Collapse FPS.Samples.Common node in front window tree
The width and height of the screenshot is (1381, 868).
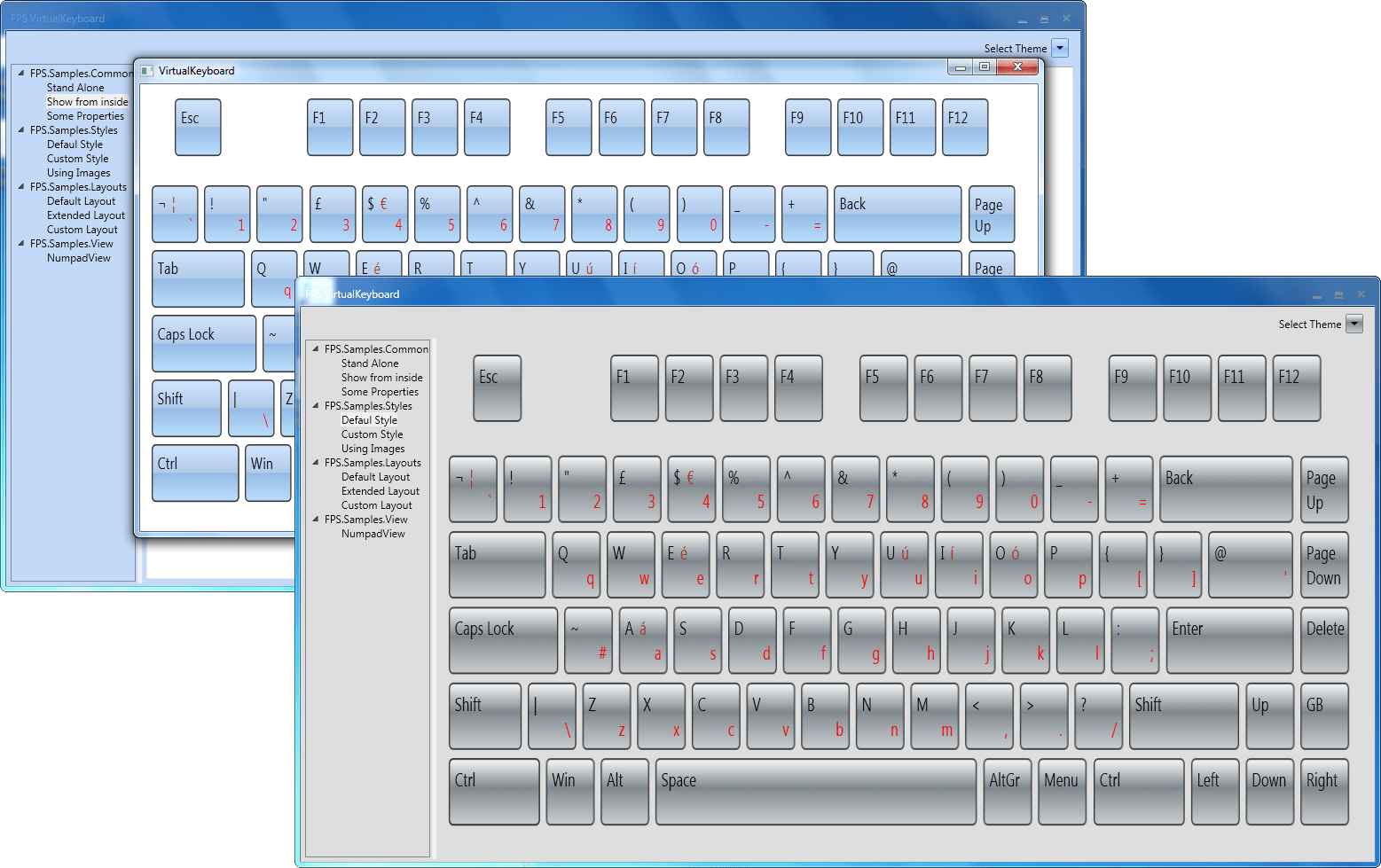click(316, 348)
